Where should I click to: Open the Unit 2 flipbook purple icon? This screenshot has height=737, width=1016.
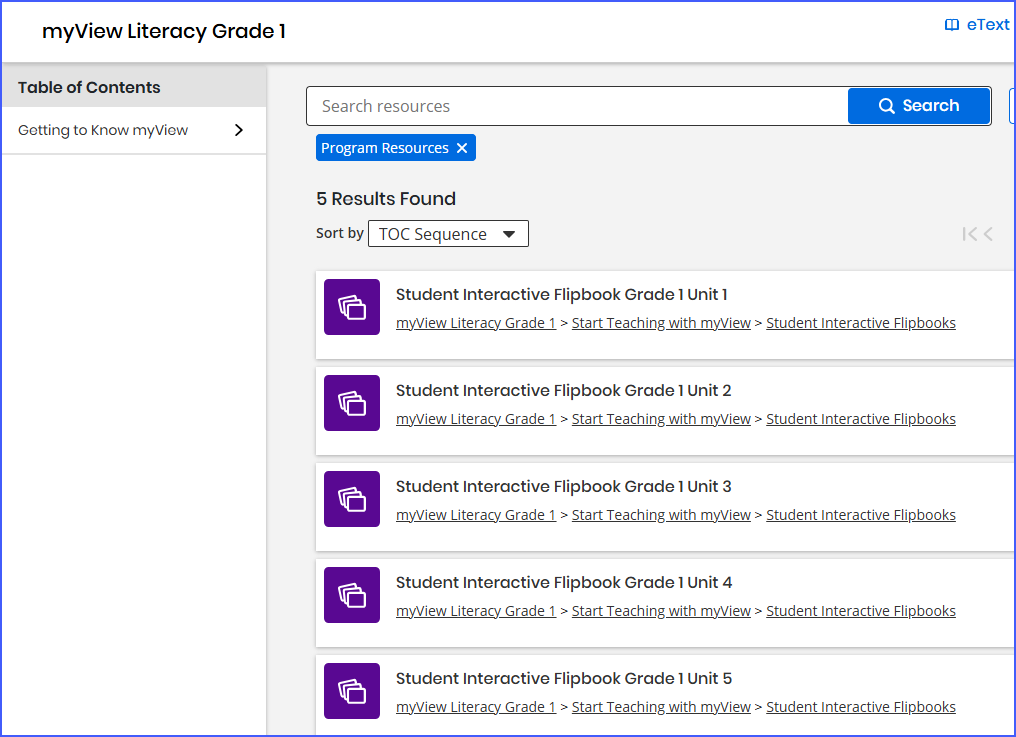[352, 403]
